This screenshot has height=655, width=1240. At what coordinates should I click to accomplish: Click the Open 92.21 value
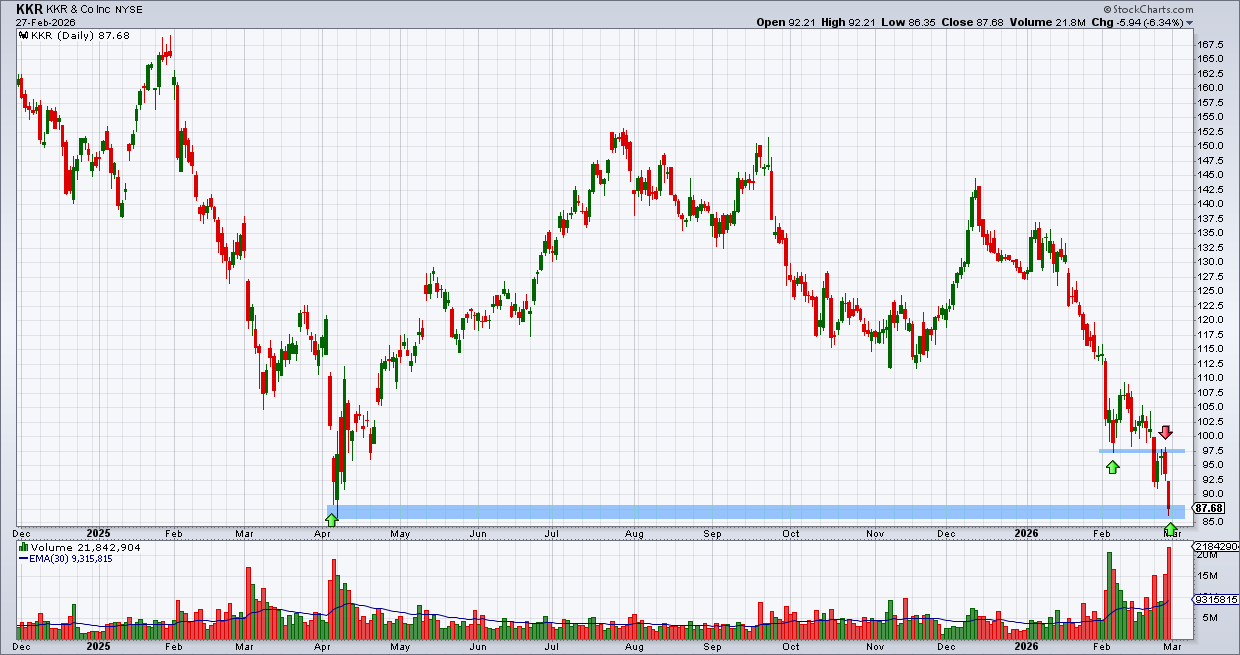[786, 22]
